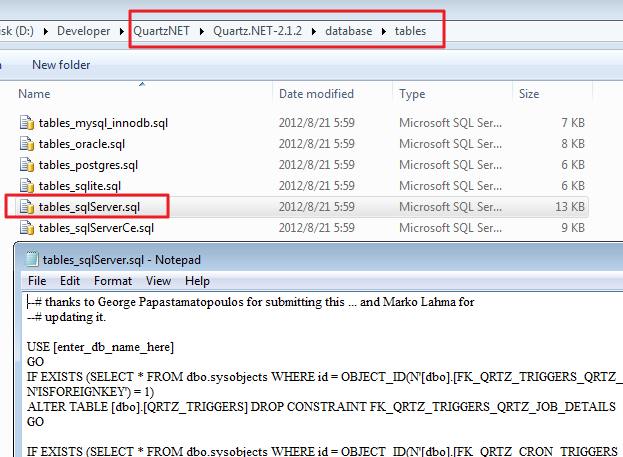Click the 'thanks to George Papastamatopoulos' comment line
This screenshot has width=623, height=457.
pyautogui.click(x=251, y=302)
